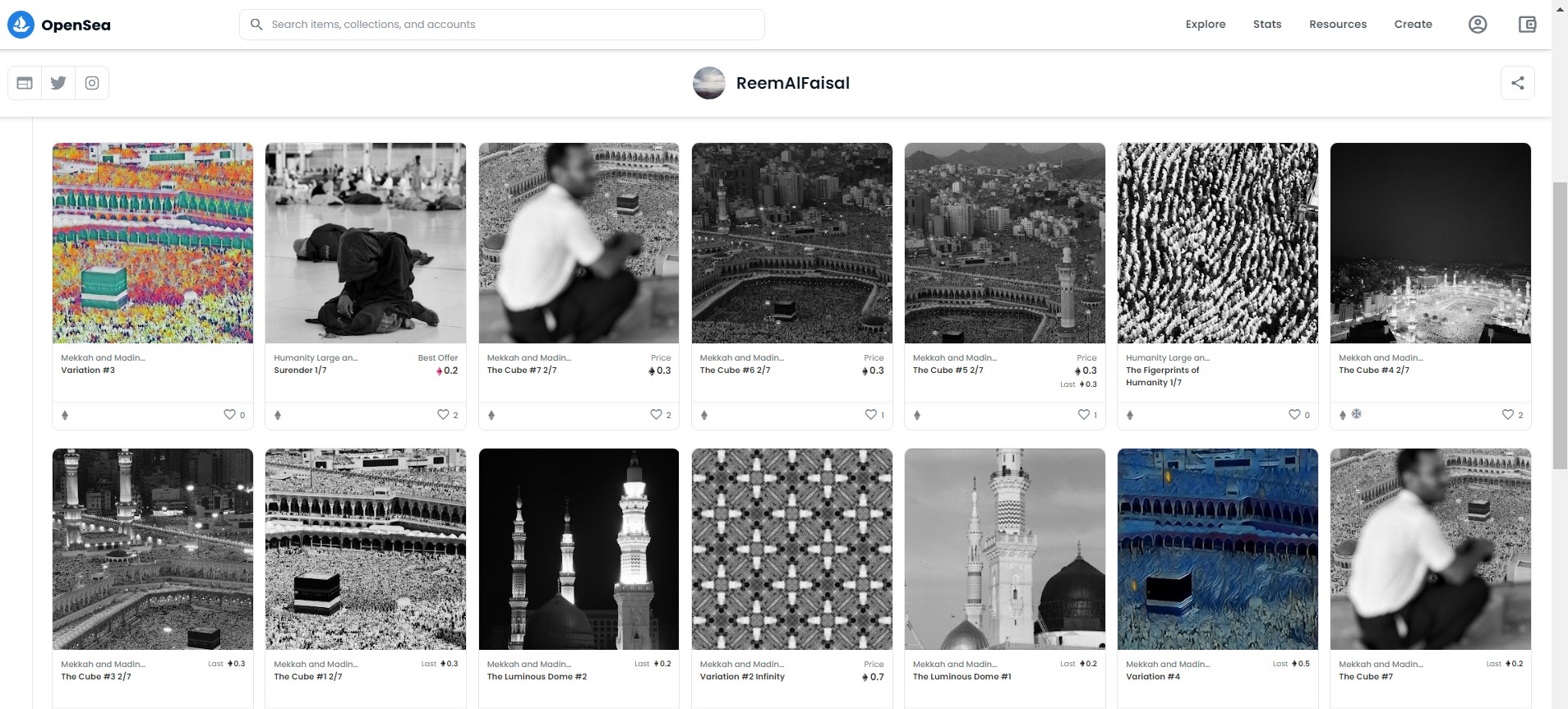The height and width of the screenshot is (709, 1568).
Task: Like the Surender 1/7 item
Action: click(443, 415)
